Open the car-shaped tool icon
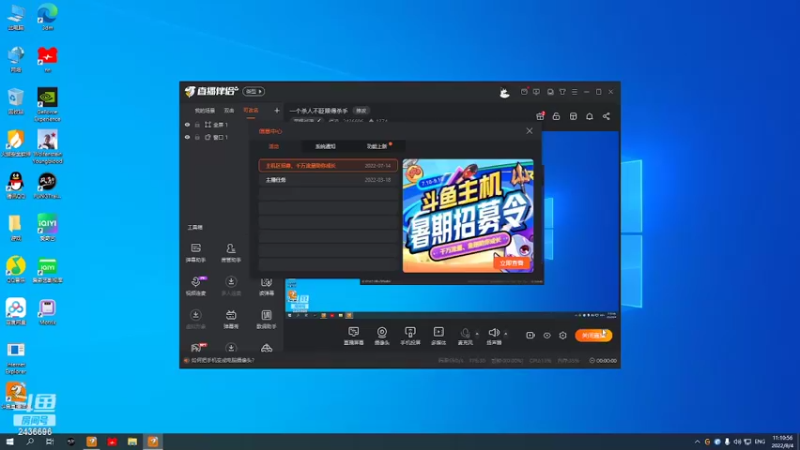Screen dimensions: 800x450 (266, 348)
